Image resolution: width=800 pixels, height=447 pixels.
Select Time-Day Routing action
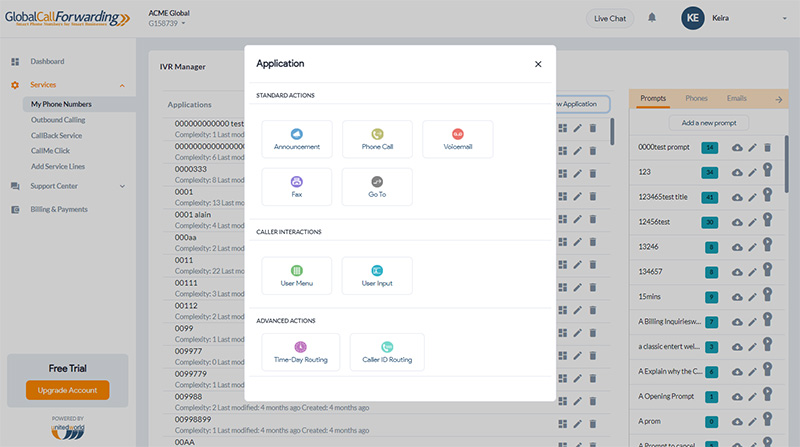[x=301, y=352]
